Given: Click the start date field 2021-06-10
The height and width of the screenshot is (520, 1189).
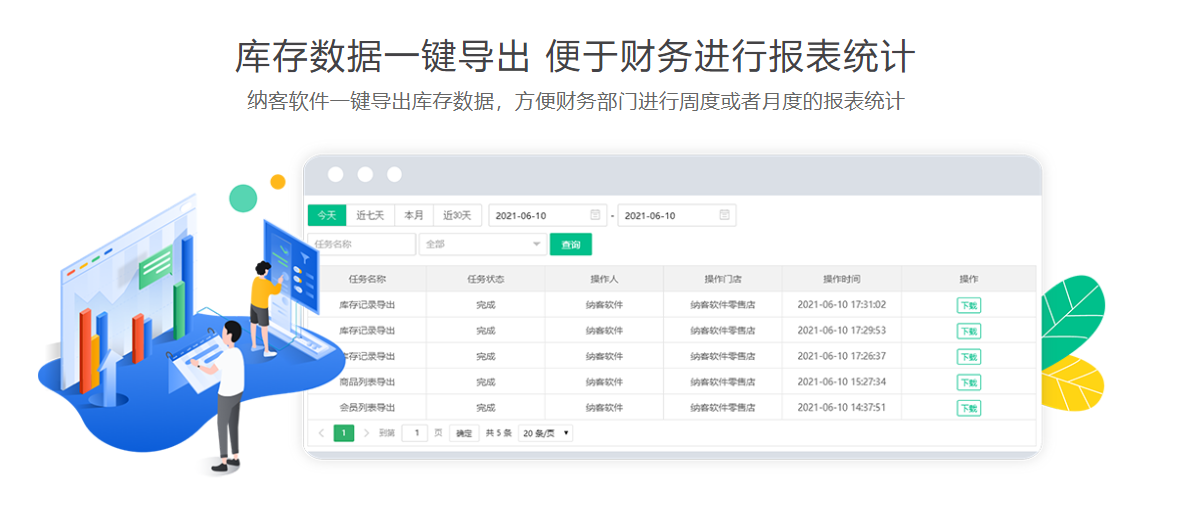Looking at the screenshot, I should pos(547,215).
